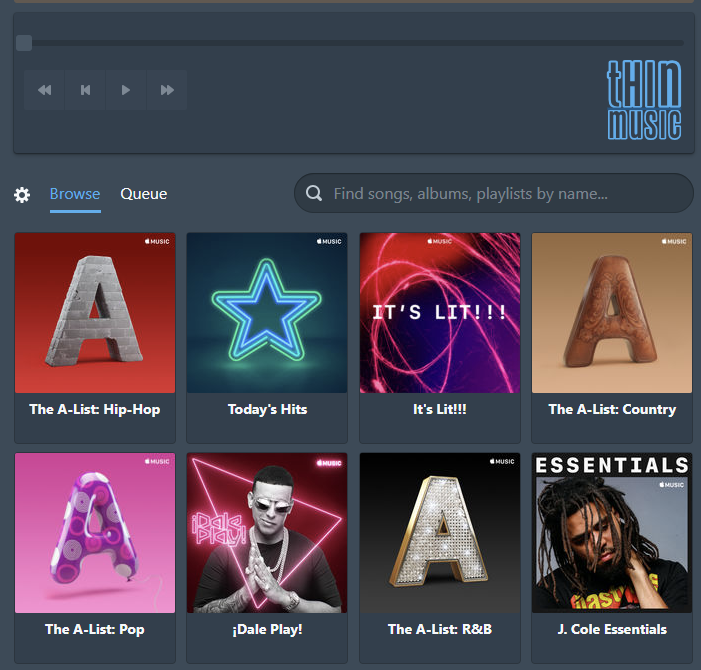Open The A-List: R&B glitter cover
701x670 pixels.
[440, 533]
